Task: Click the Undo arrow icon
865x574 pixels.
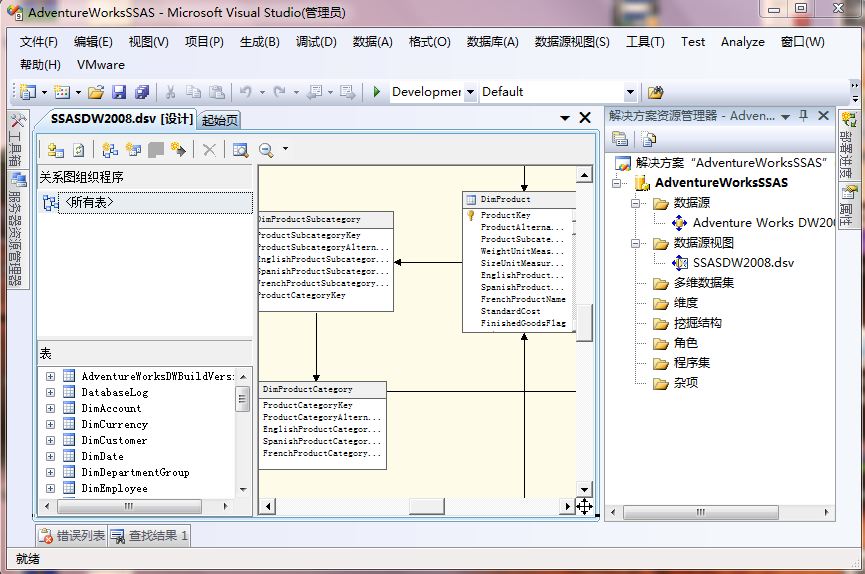Action: point(245,92)
